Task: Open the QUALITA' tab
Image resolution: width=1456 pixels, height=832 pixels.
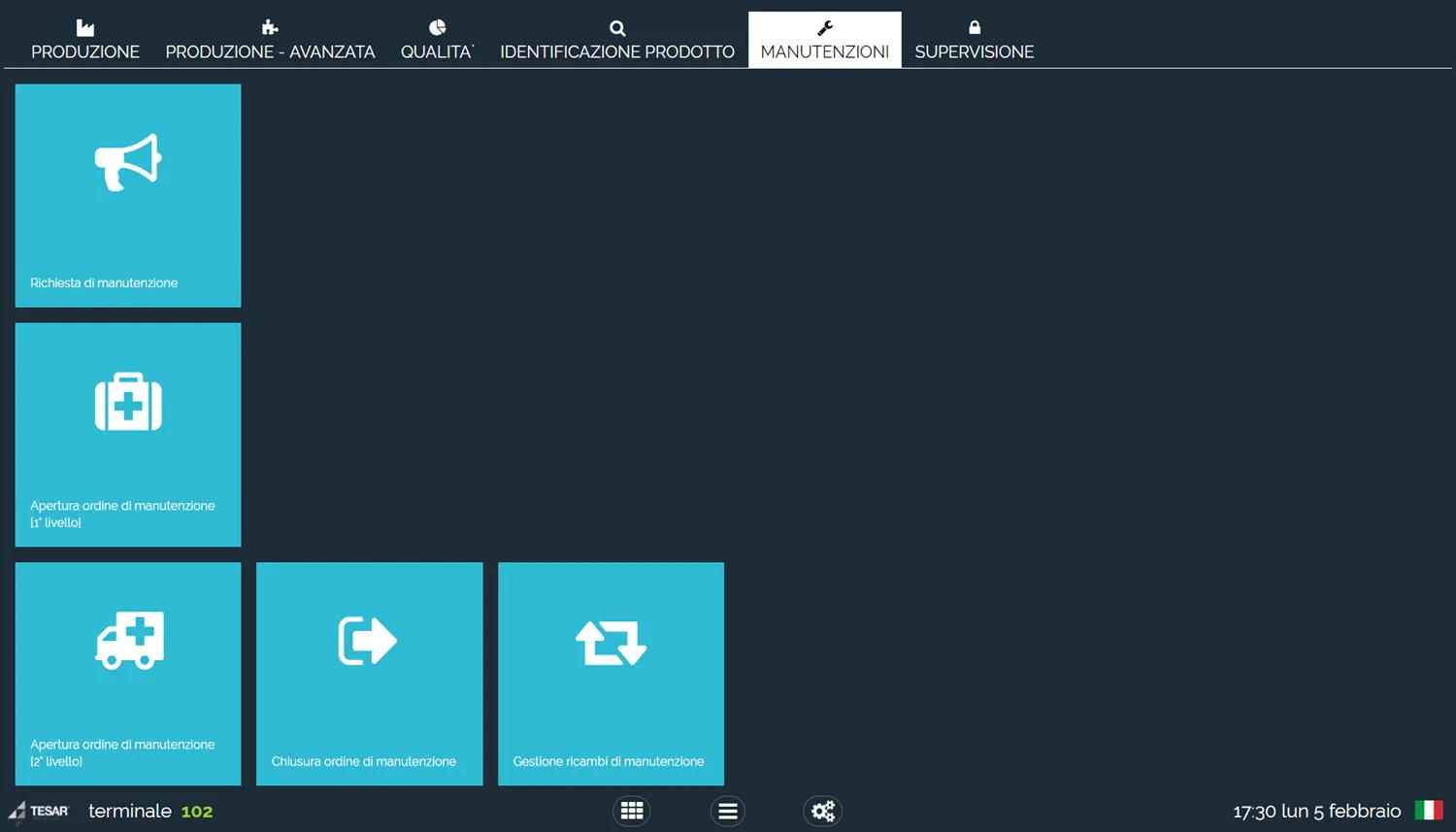Action: tap(437, 41)
